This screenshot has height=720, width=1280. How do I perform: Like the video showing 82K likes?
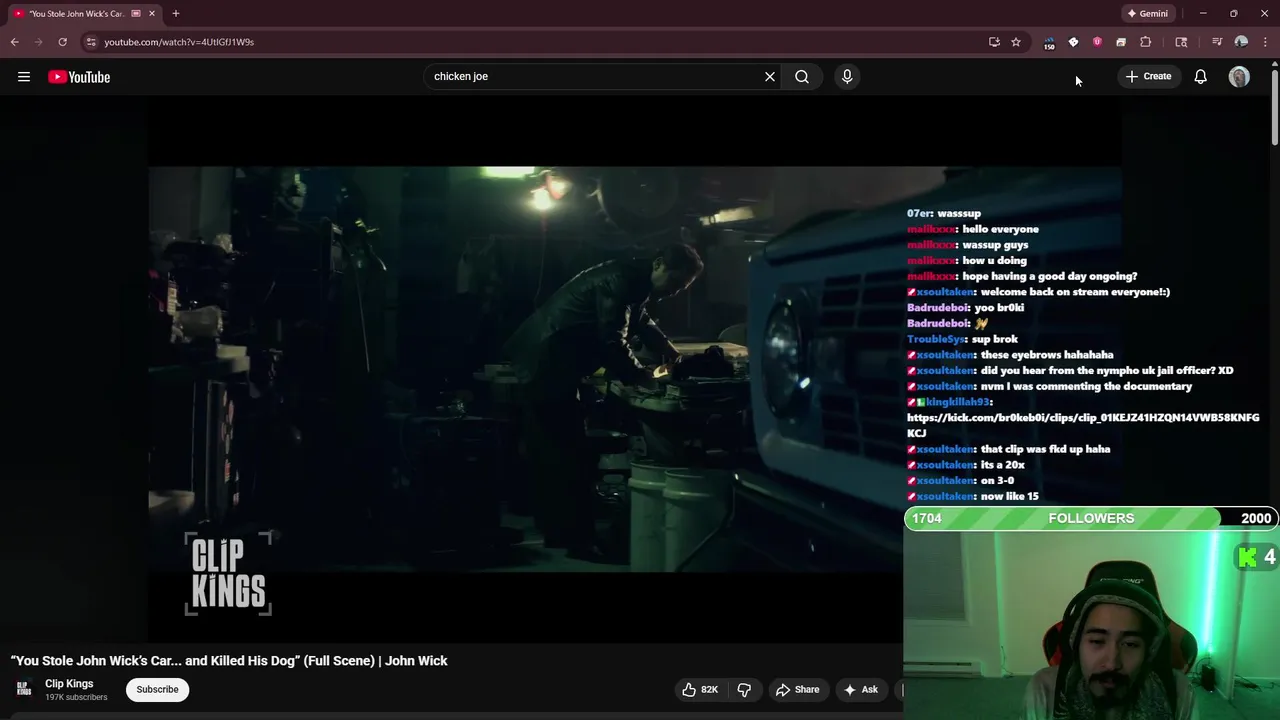click(x=700, y=689)
